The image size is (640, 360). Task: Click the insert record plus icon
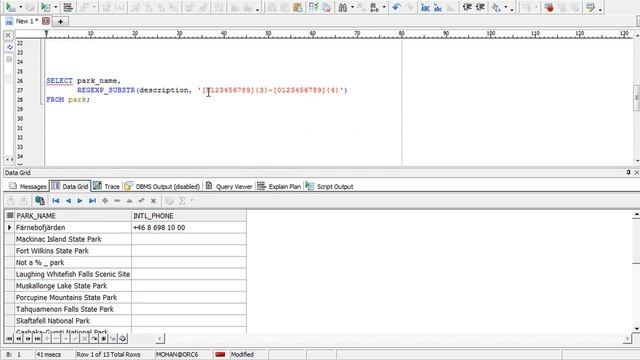tap(105, 200)
